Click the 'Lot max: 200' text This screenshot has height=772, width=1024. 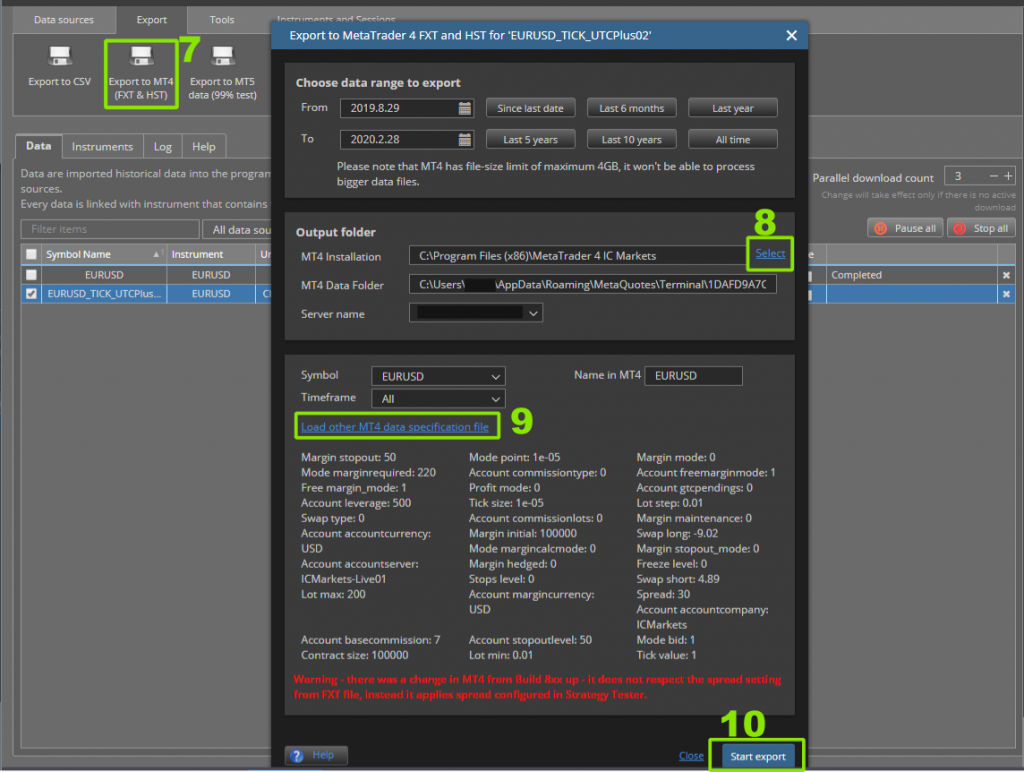[x=333, y=594]
